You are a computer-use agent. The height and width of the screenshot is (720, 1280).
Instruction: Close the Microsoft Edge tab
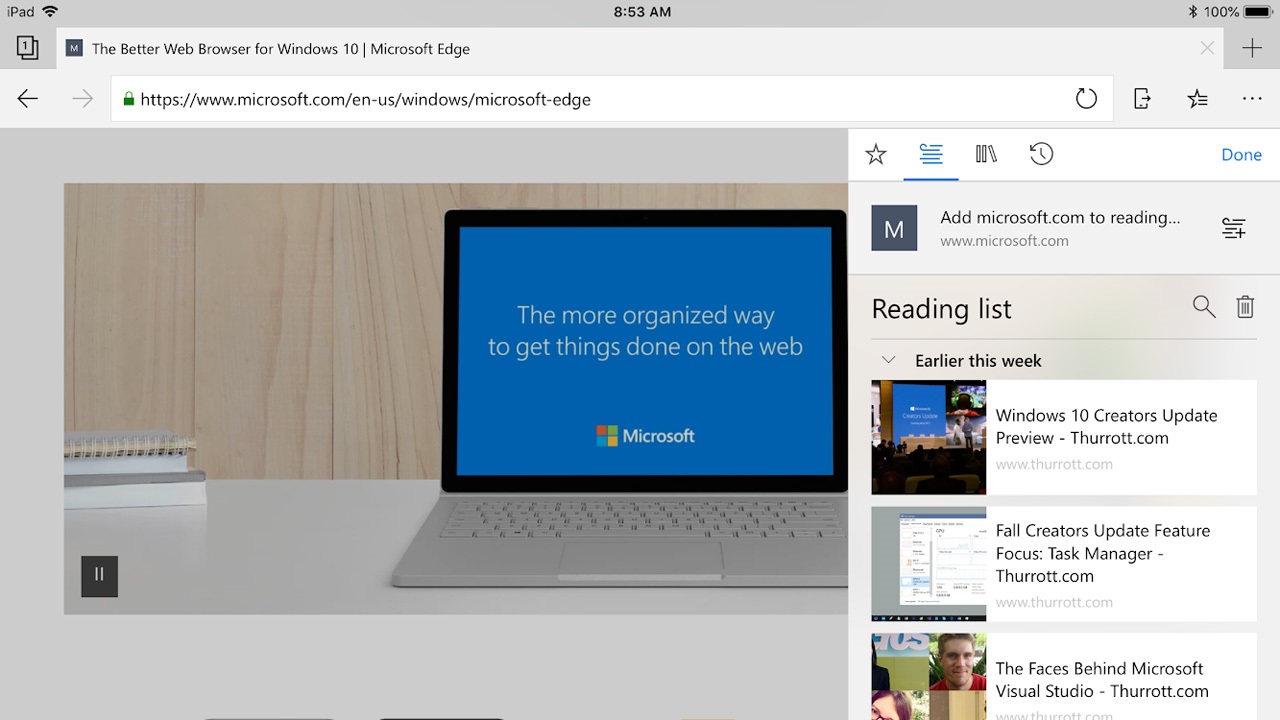click(x=1207, y=48)
